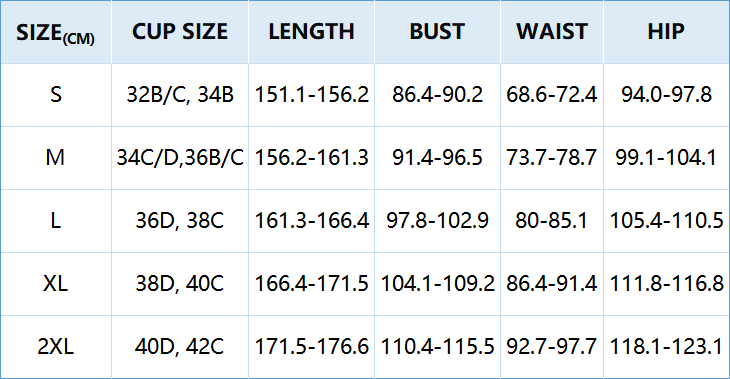This screenshot has width=730, height=379.
Task: Select waist value 80-85.1
Action: (x=552, y=221)
